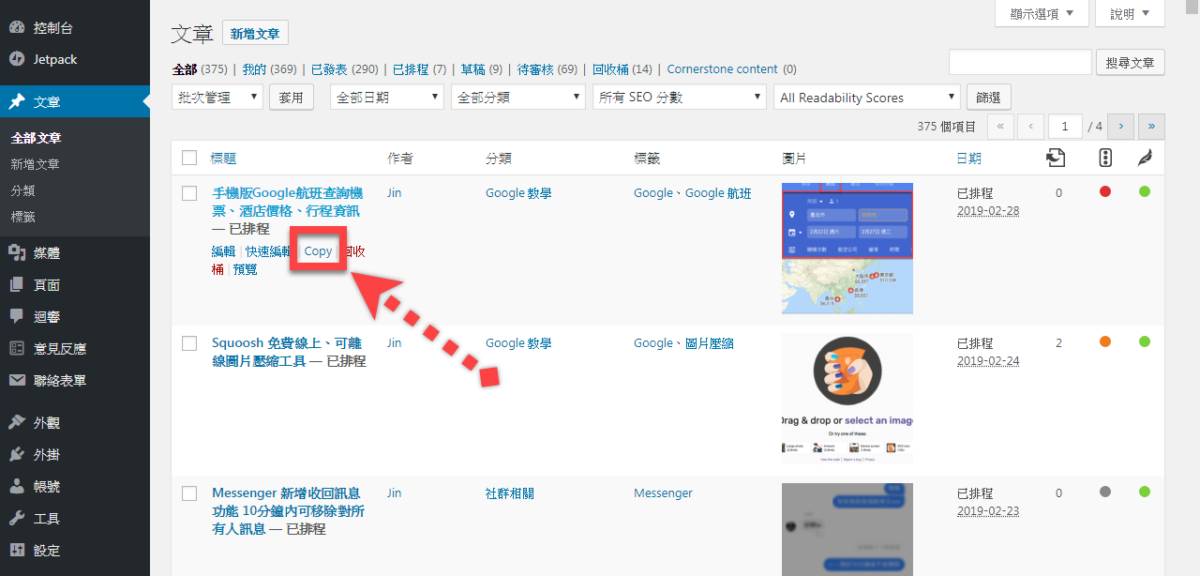Sort posts by the 日期 column header

[969, 158]
